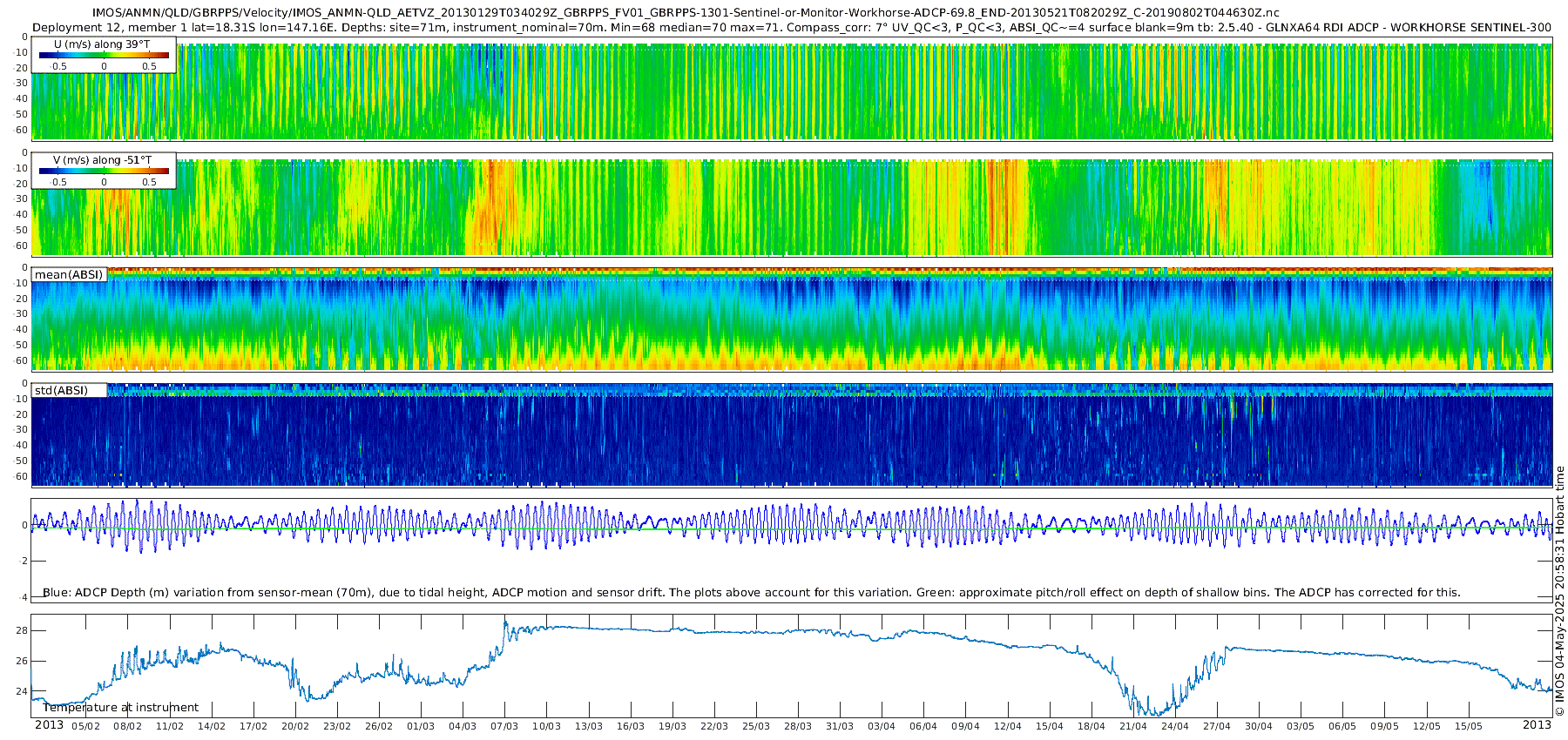Select the 21/04 date tick label
This screenshot has height=740, width=1568.
tap(1132, 726)
